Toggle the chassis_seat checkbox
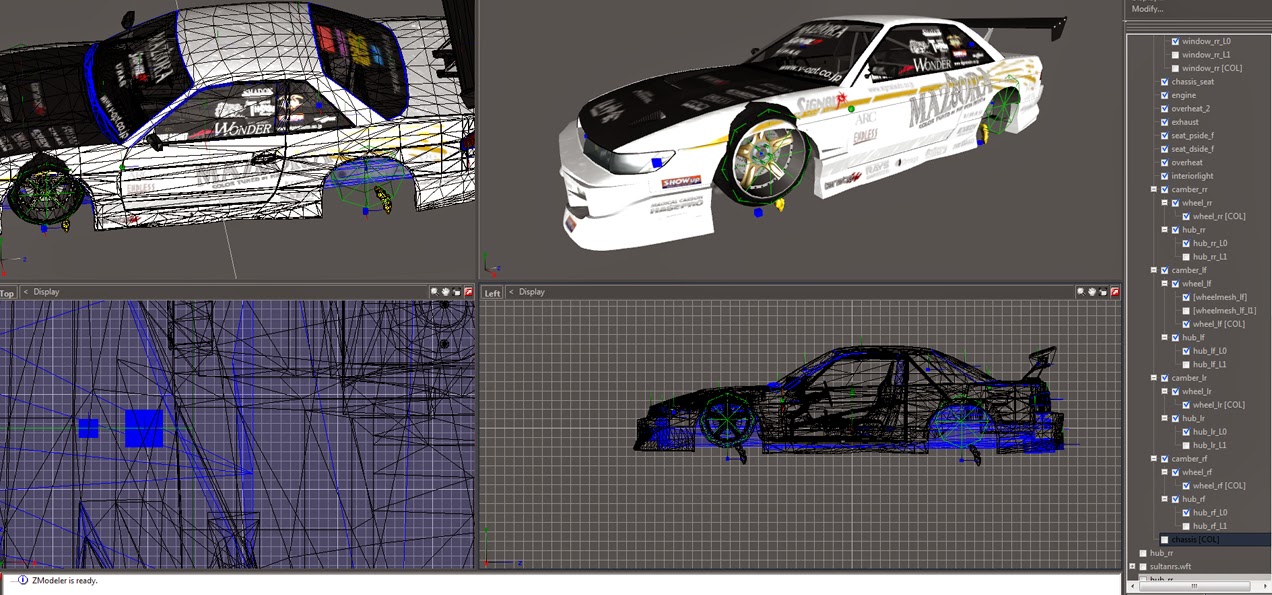Viewport: 1272px width, 595px height. click(x=1164, y=81)
